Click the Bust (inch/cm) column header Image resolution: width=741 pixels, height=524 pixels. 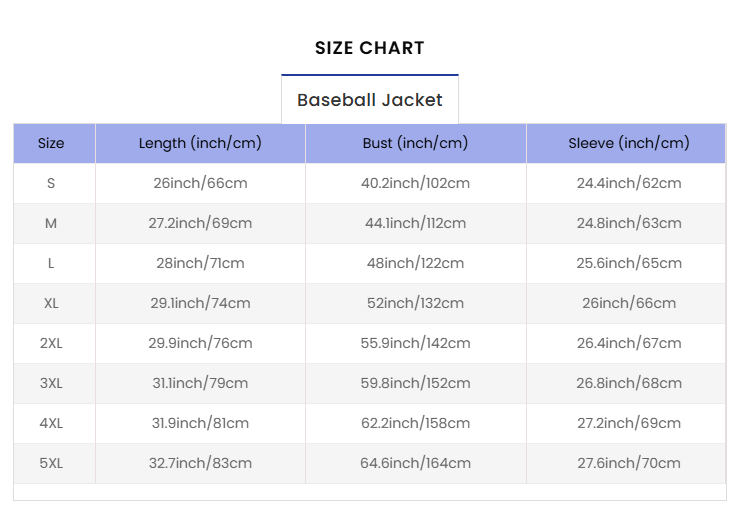415,143
